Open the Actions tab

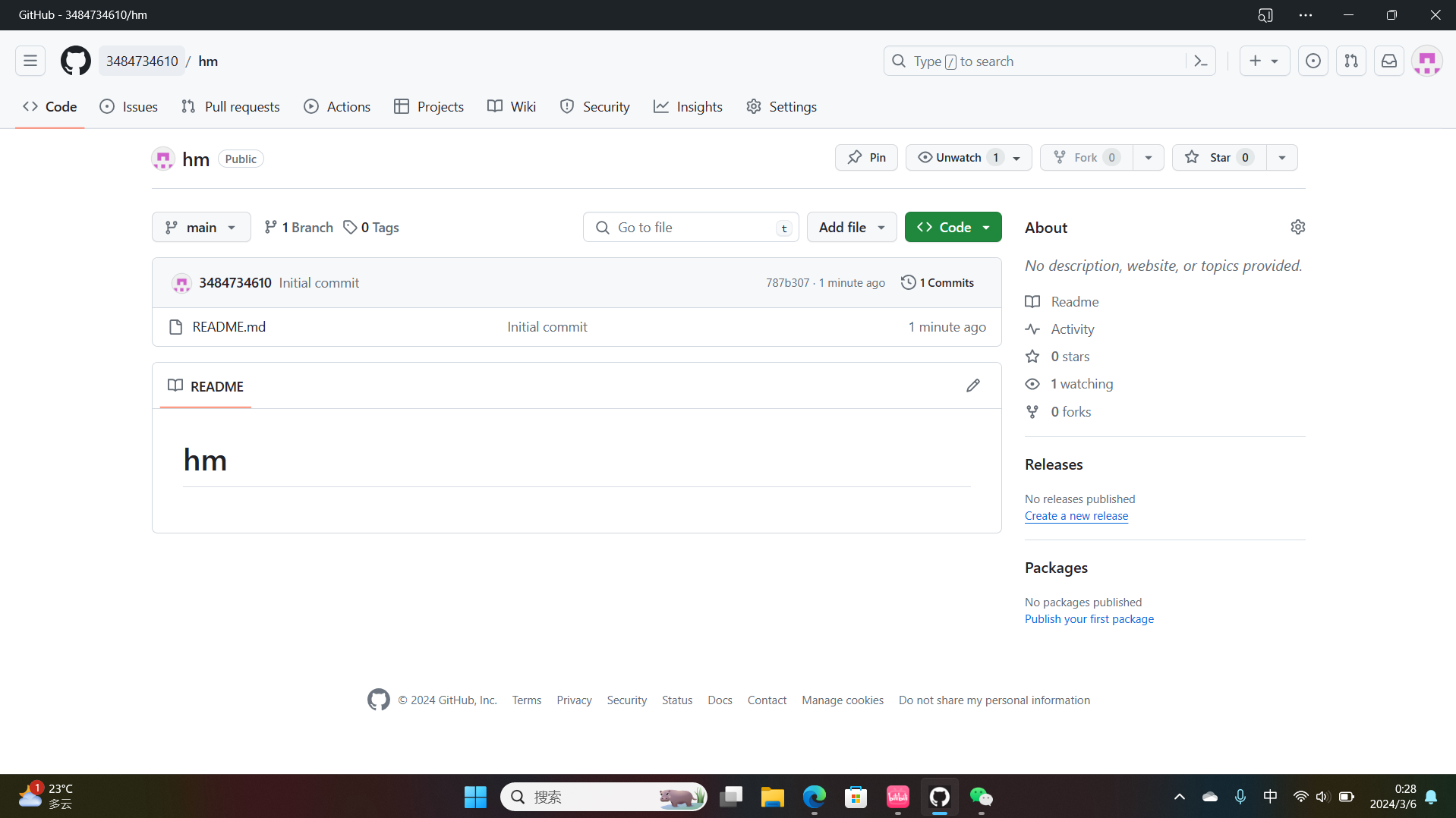pyautogui.click(x=337, y=107)
